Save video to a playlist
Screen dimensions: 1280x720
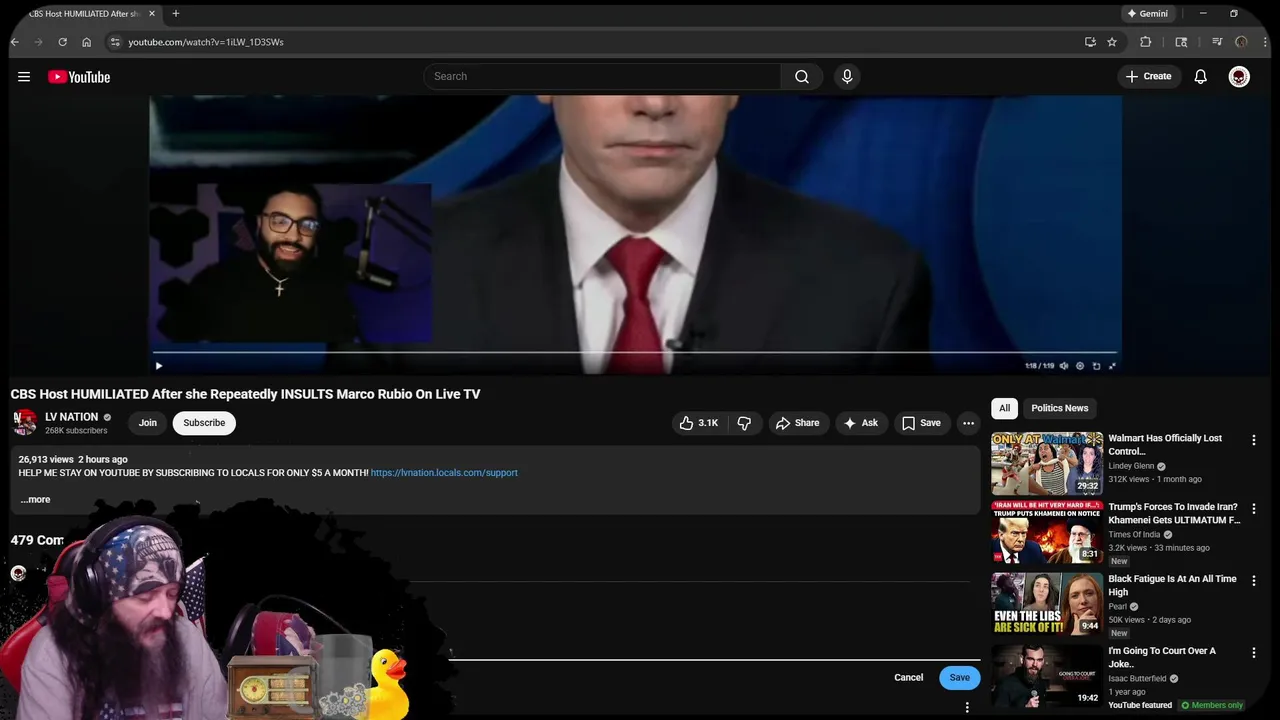click(921, 423)
